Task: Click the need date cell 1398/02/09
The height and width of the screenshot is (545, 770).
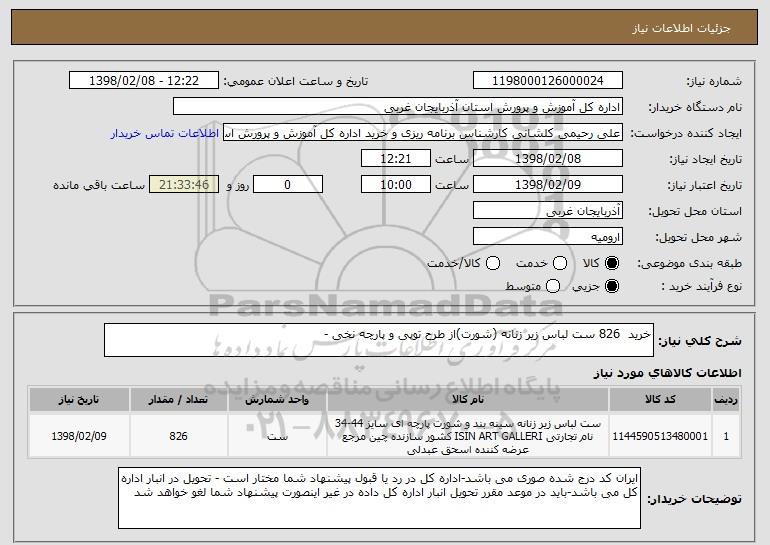Action: pyautogui.click(x=79, y=436)
